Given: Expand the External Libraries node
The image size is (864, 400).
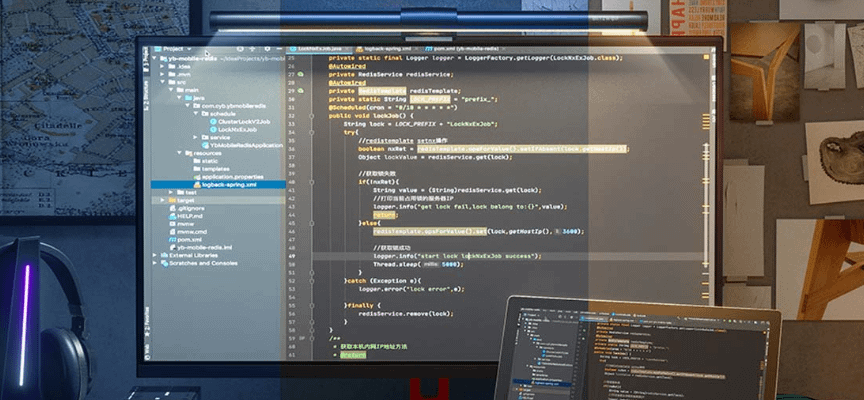Looking at the screenshot, I should tap(156, 255).
